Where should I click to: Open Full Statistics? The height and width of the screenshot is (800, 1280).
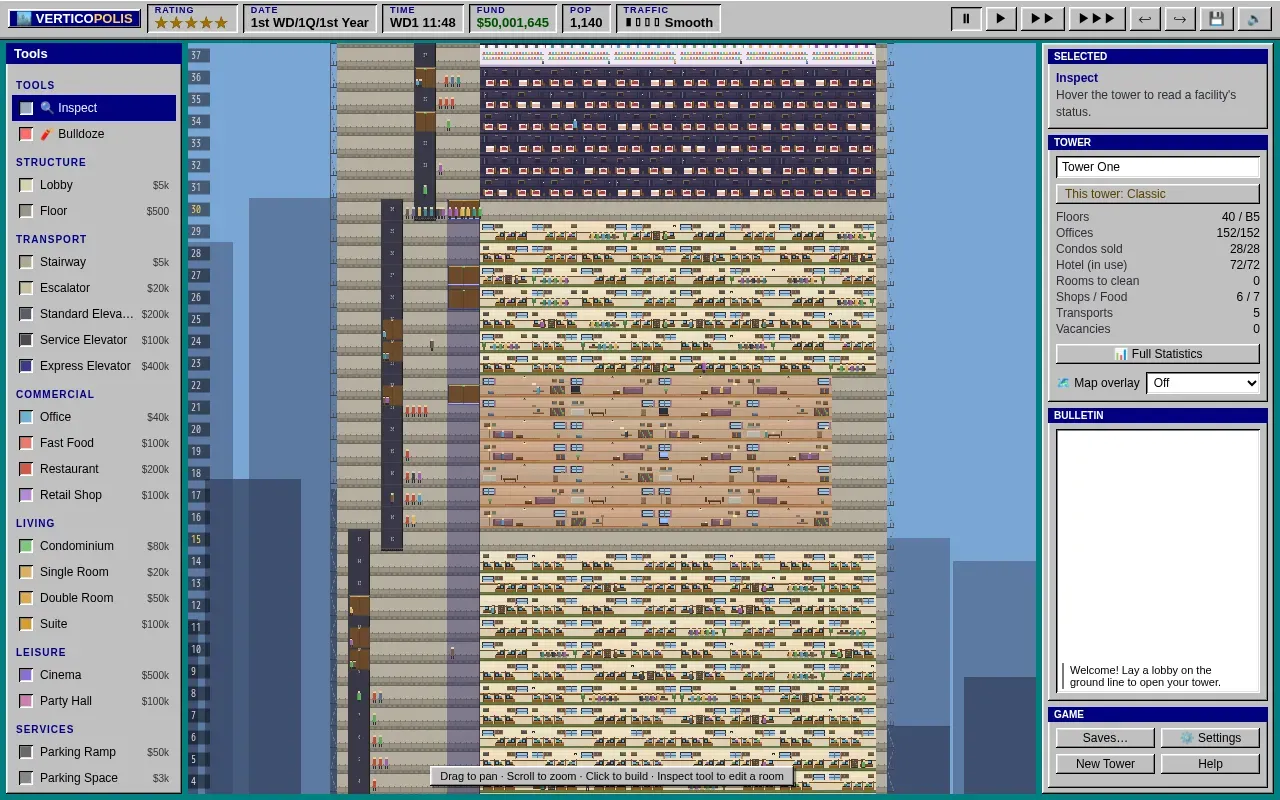[x=1158, y=354]
